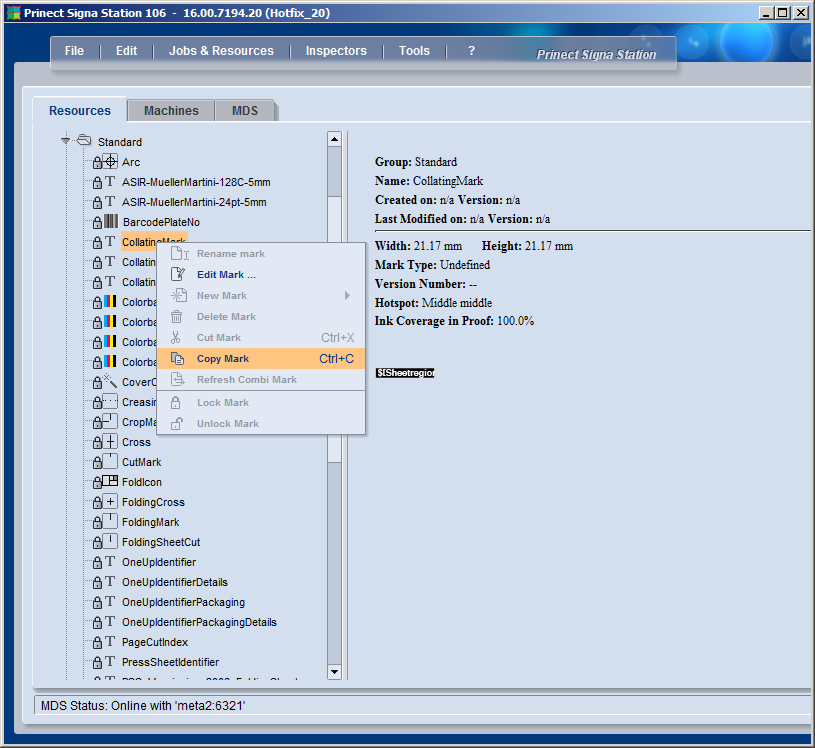Click the Rename mark icon
The height and width of the screenshot is (748, 815).
point(179,254)
